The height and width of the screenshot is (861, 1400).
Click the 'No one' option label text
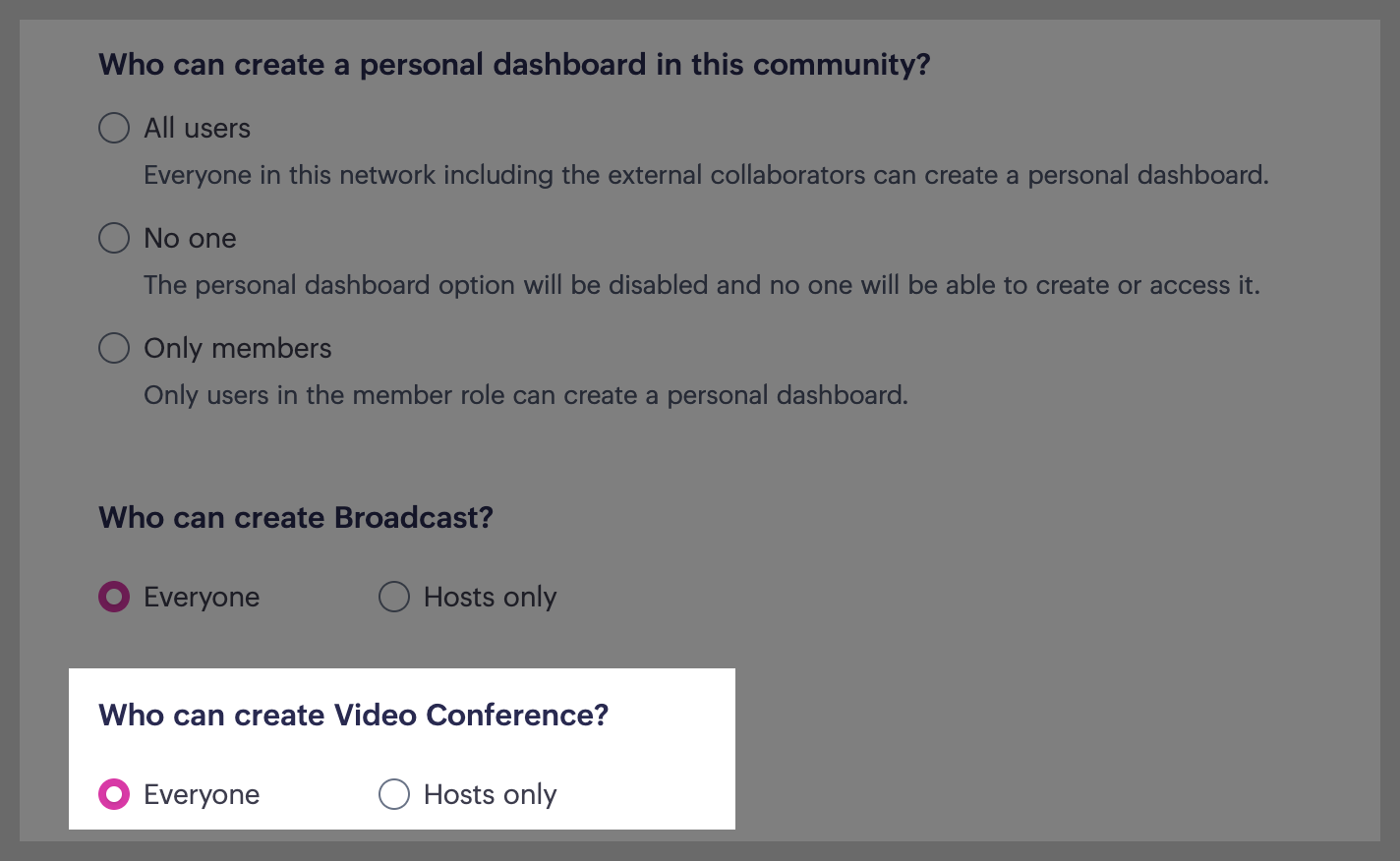[x=190, y=238]
